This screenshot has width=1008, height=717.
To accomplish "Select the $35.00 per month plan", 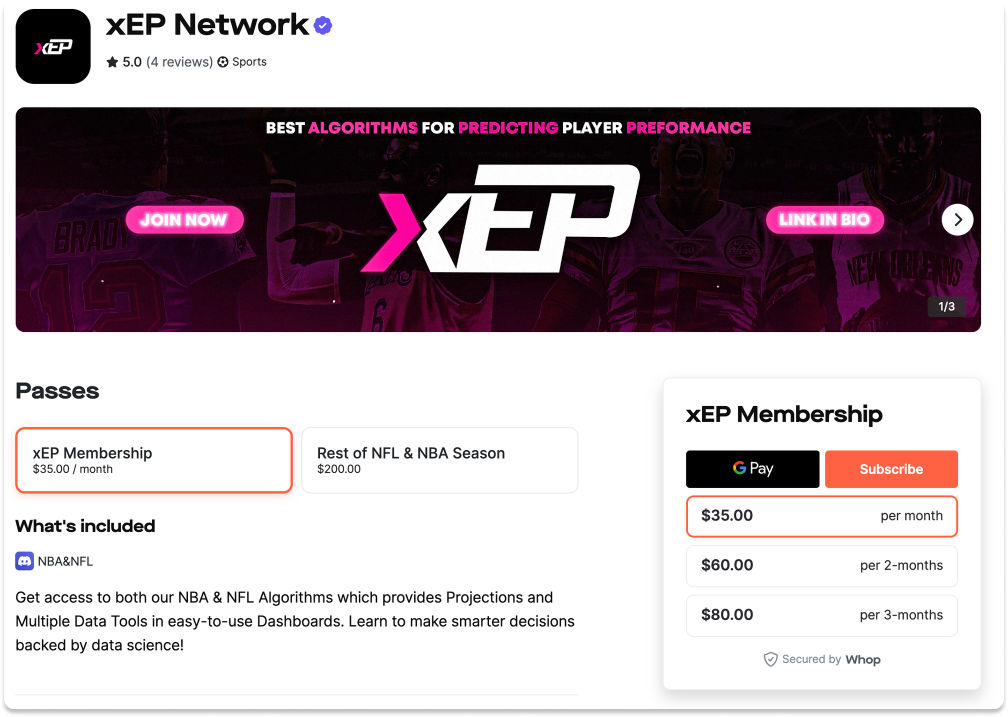I will pyautogui.click(x=821, y=516).
